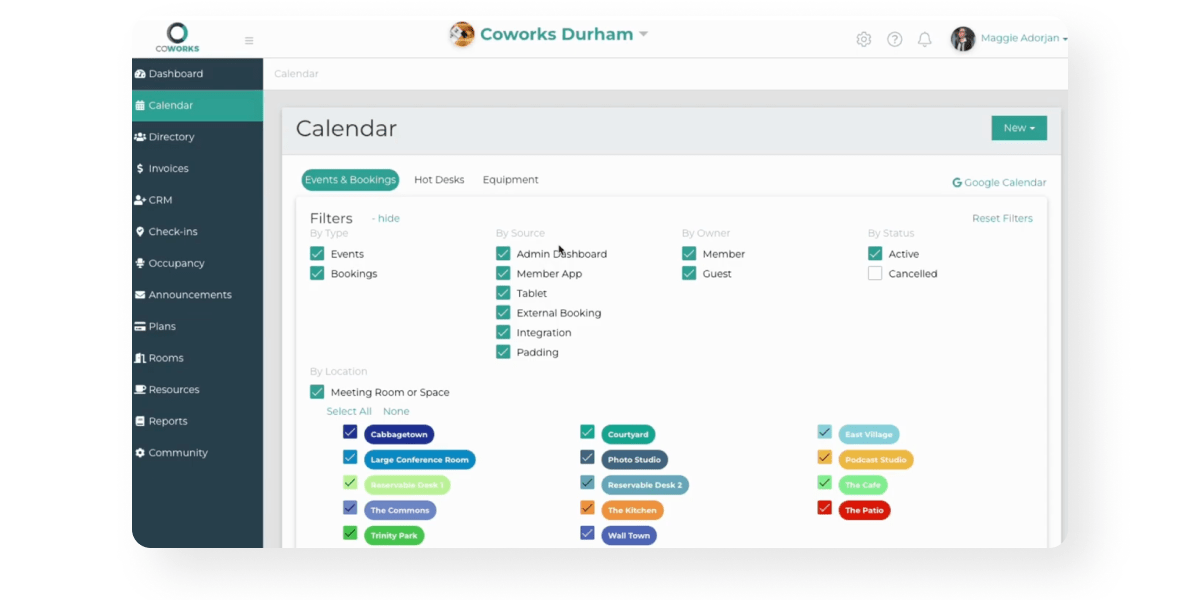
Task: Navigate to Announcements in sidebar
Action: [189, 295]
